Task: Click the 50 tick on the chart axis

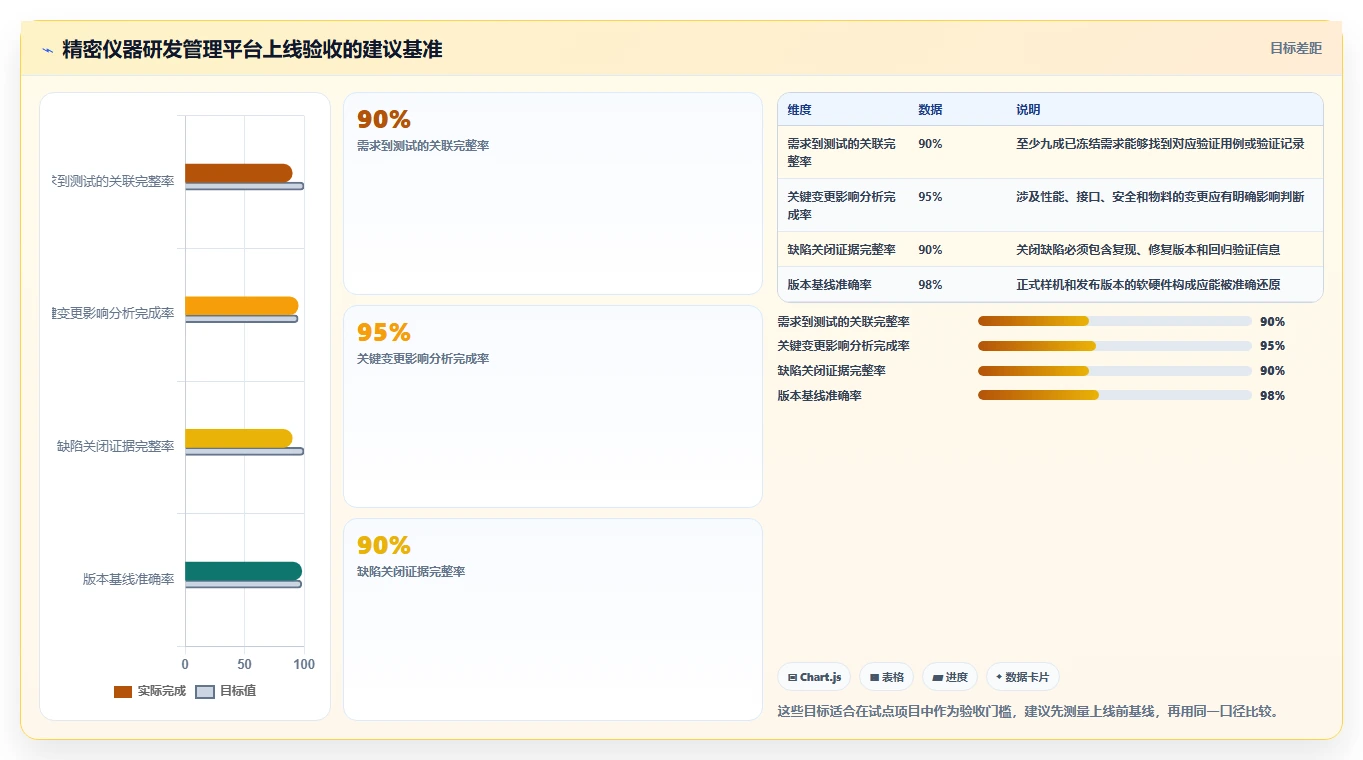Action: [x=245, y=665]
